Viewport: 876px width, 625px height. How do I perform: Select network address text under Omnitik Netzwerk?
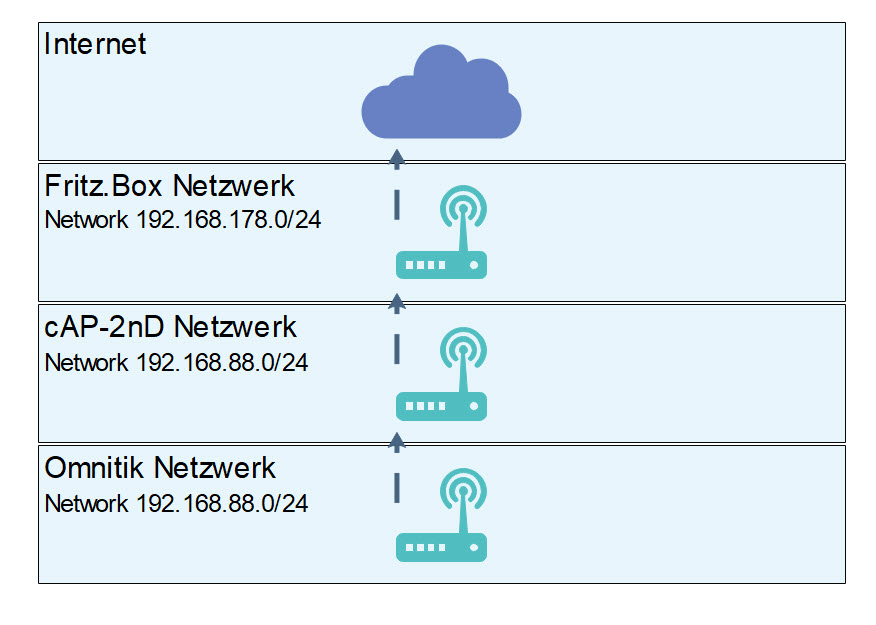[176, 503]
